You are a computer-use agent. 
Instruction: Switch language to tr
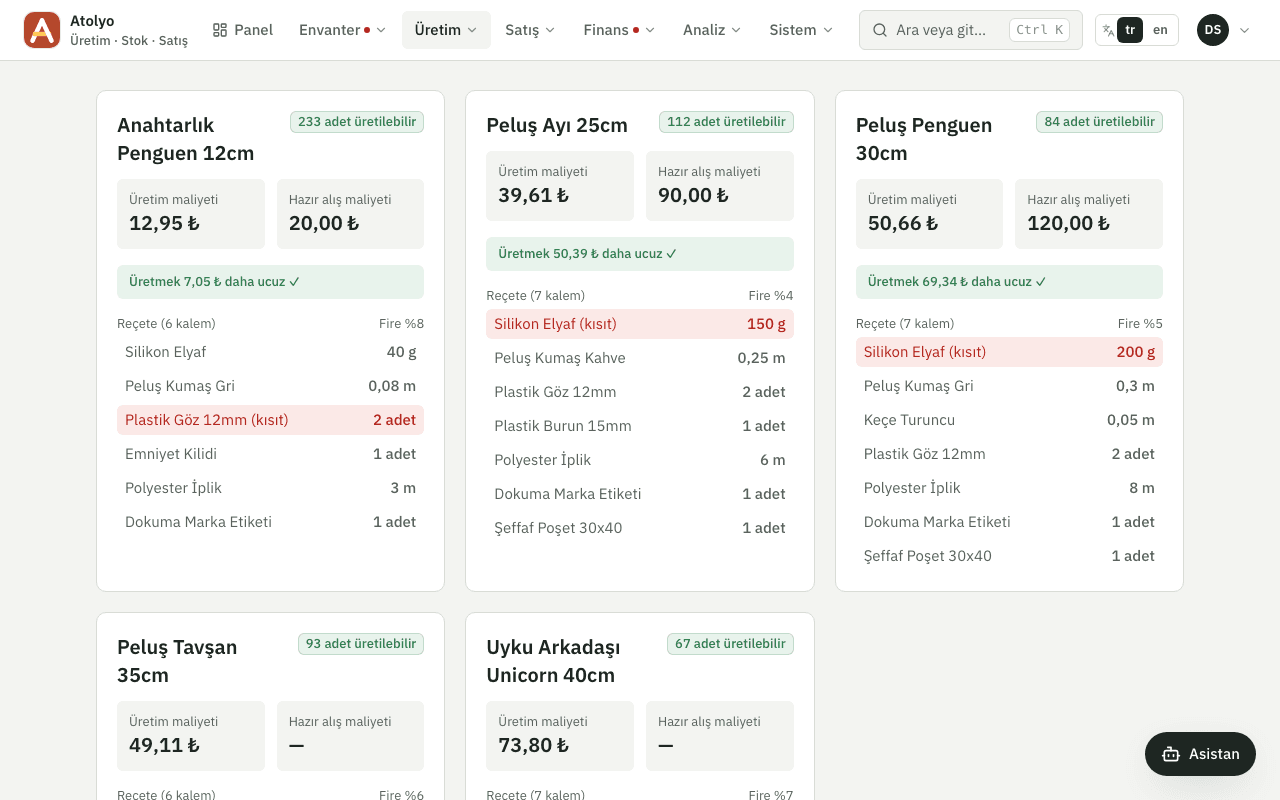tap(1130, 30)
